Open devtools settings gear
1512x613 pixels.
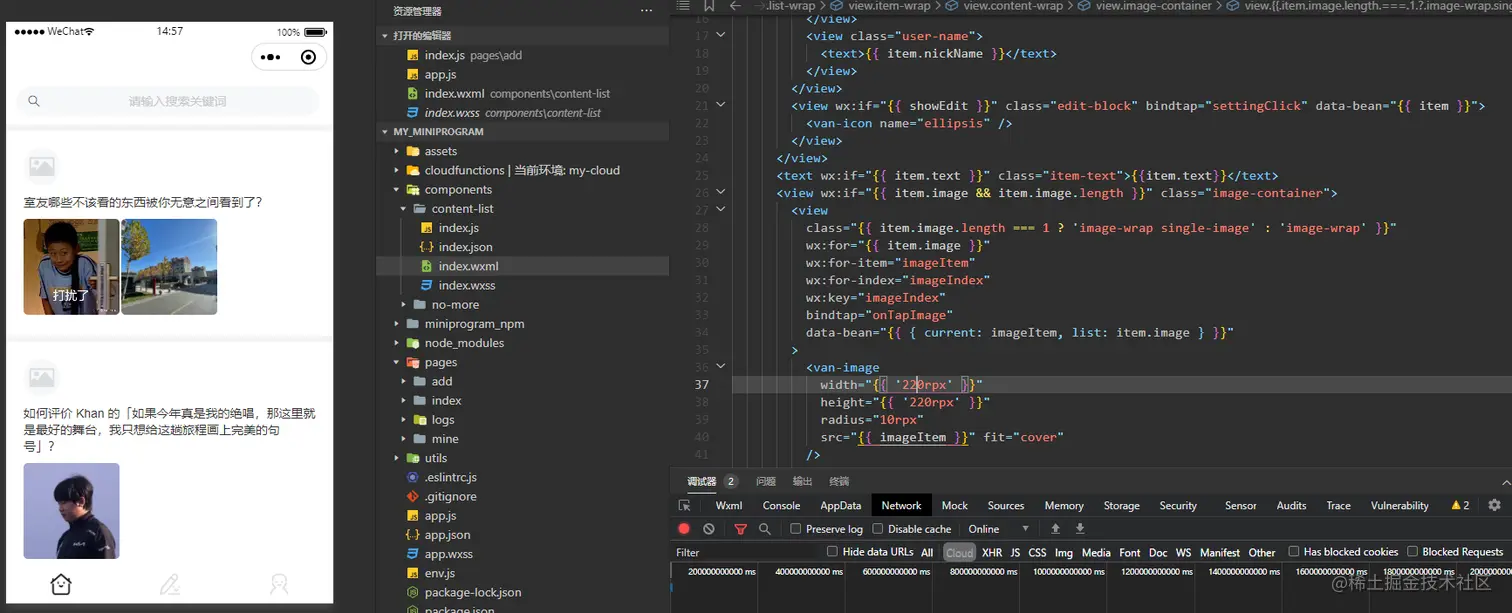tap(1494, 506)
